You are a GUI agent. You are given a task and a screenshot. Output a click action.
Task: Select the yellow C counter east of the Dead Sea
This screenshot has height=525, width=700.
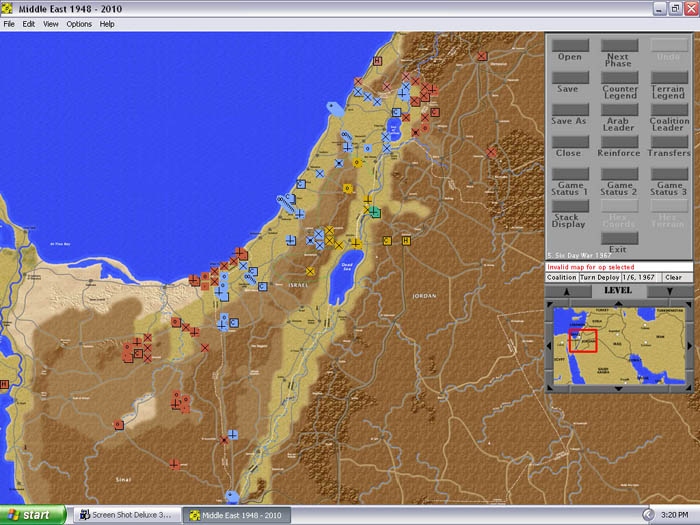(x=387, y=241)
